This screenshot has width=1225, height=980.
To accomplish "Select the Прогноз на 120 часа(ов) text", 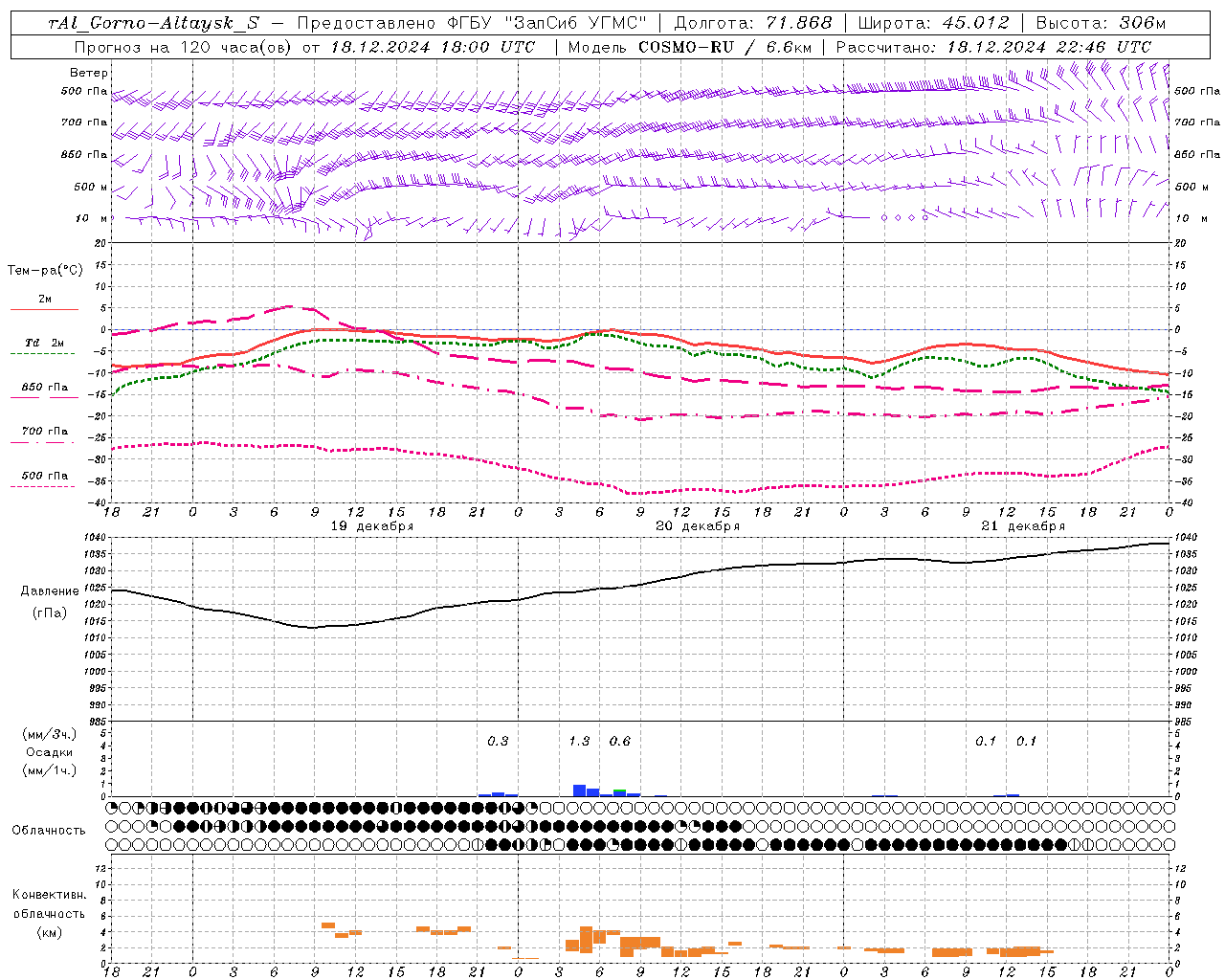I will click(x=184, y=46).
